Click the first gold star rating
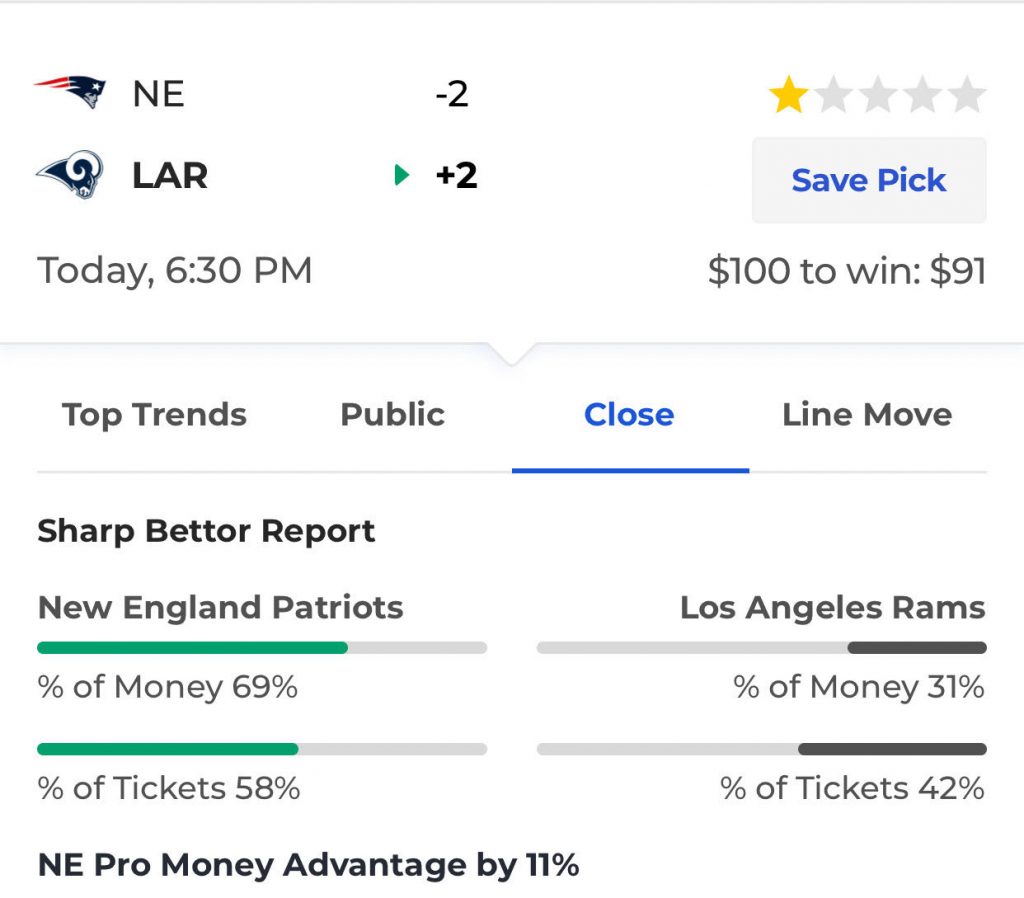This screenshot has height=898, width=1024. 789,96
